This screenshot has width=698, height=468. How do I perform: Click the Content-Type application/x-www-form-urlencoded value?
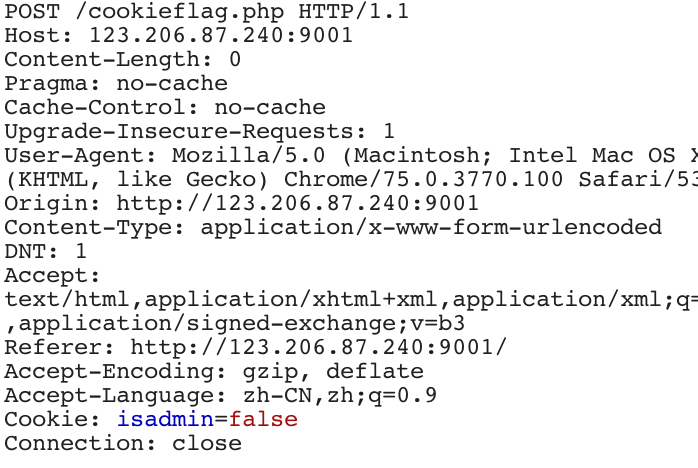tap(431, 228)
